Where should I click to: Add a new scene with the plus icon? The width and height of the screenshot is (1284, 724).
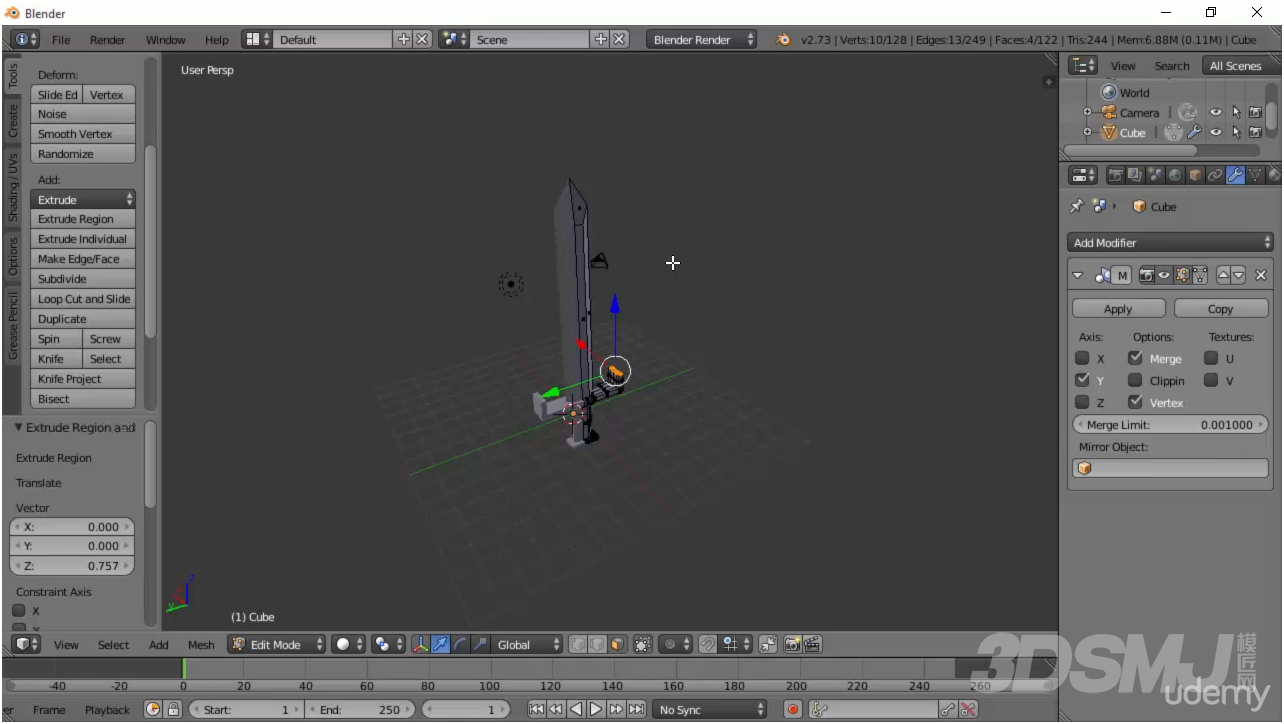(601, 39)
